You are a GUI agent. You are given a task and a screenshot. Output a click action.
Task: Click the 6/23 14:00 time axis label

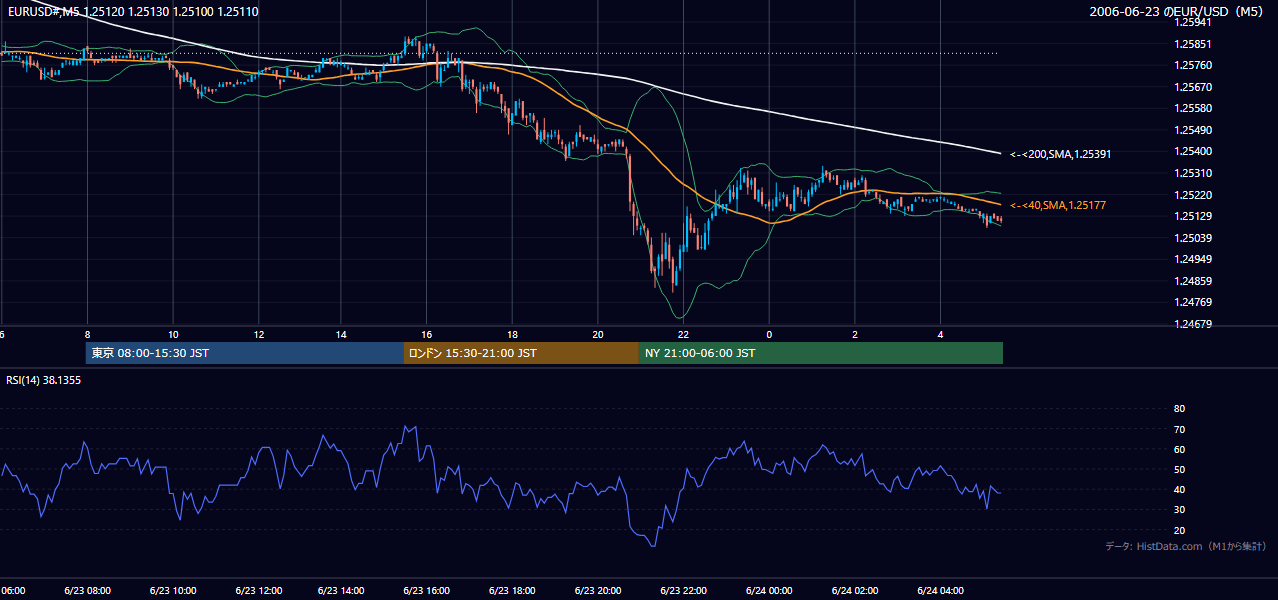pyautogui.click(x=343, y=591)
